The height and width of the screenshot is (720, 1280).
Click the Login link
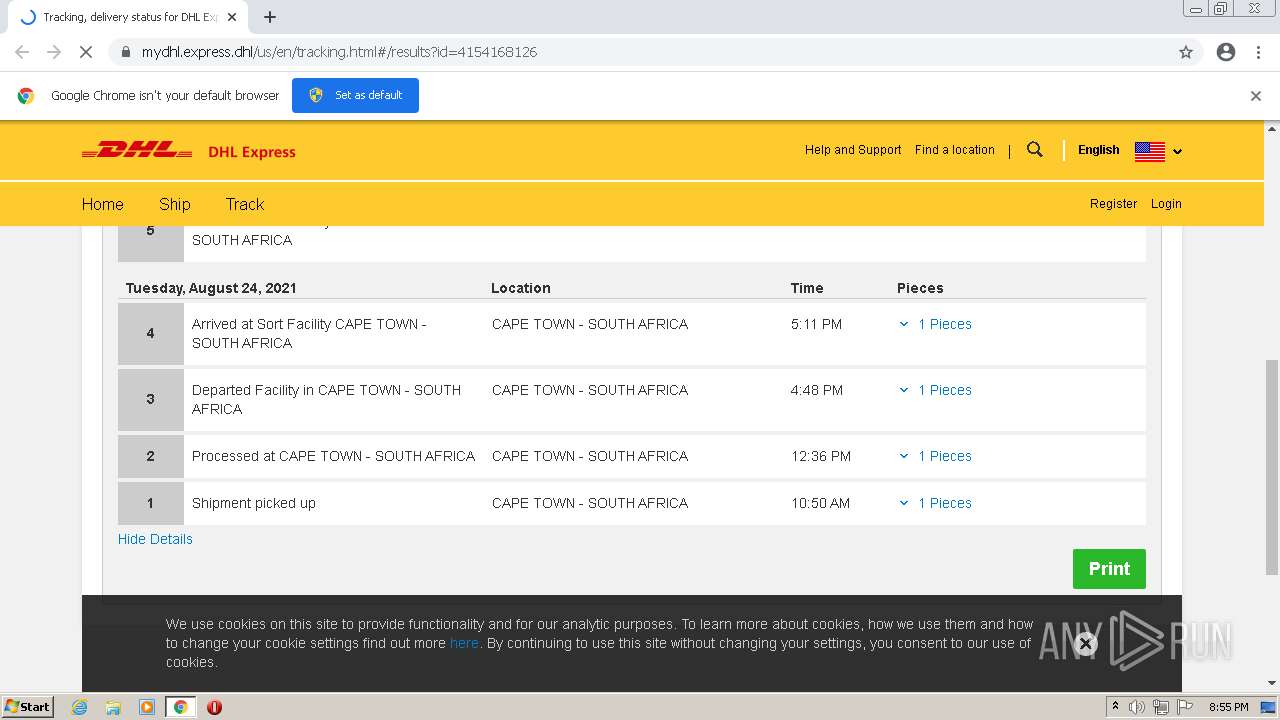1166,203
